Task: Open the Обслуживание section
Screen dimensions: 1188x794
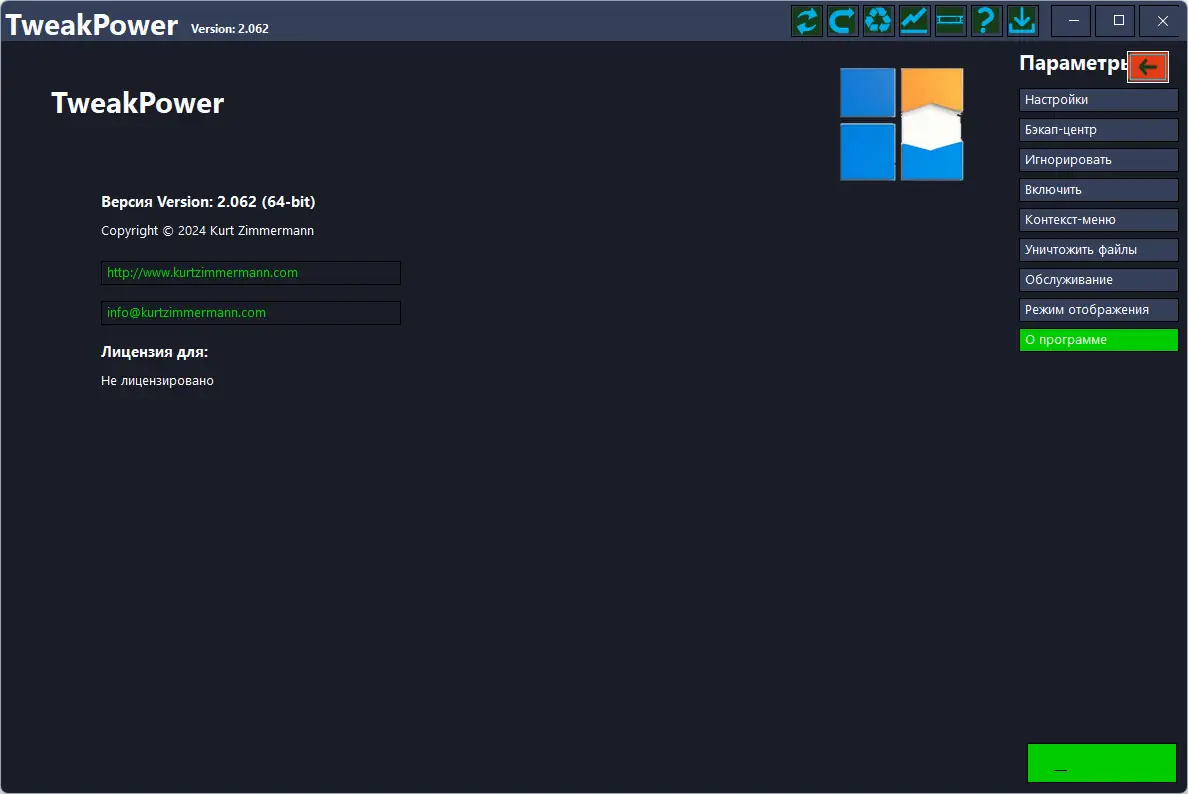Action: (x=1099, y=280)
